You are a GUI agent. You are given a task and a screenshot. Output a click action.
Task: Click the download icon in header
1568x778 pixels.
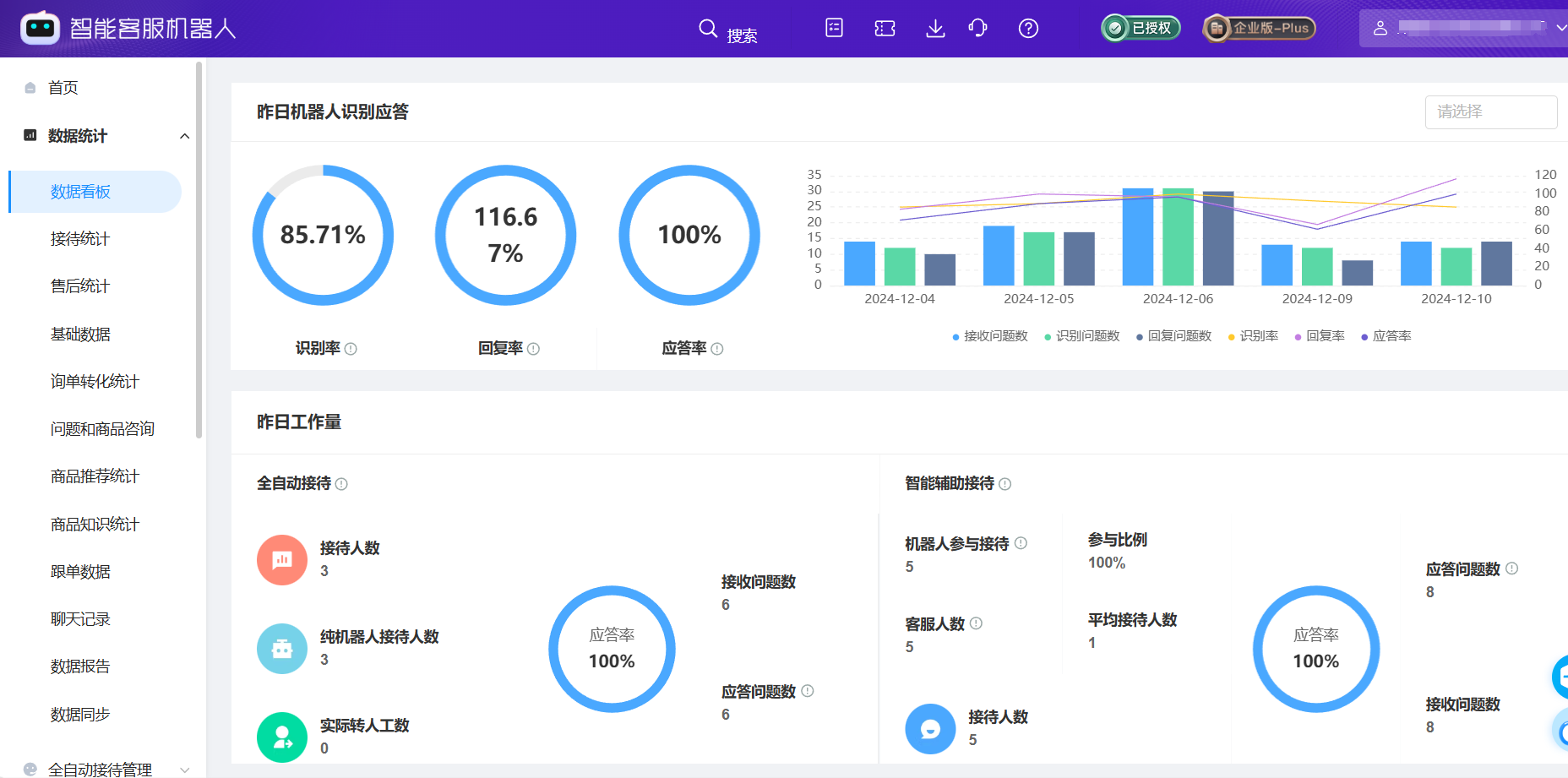[x=935, y=29]
